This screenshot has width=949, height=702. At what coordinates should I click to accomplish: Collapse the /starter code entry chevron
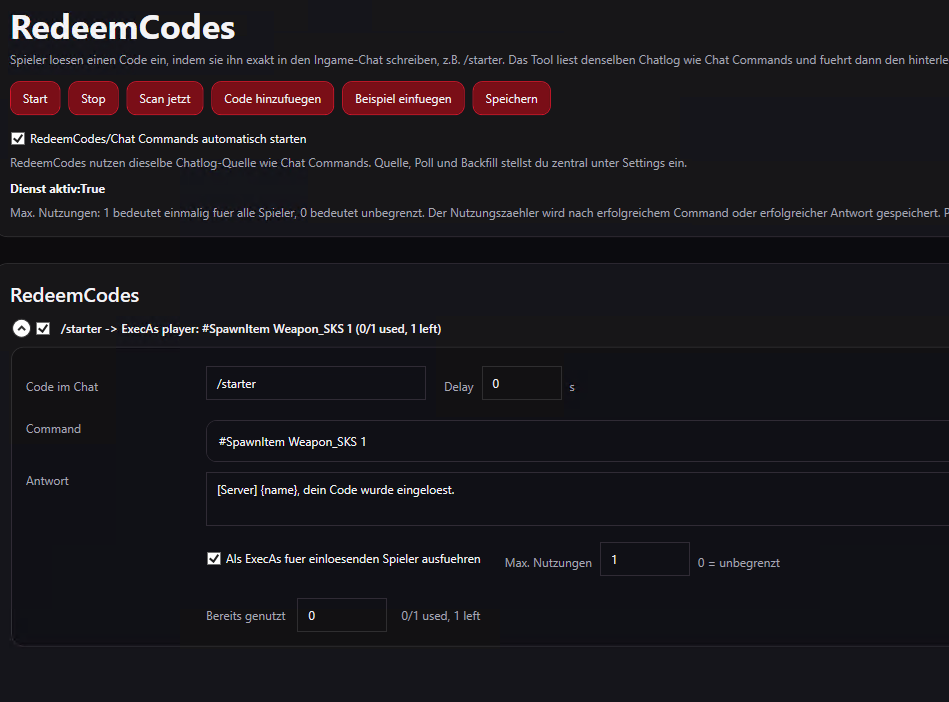[x=21, y=329]
